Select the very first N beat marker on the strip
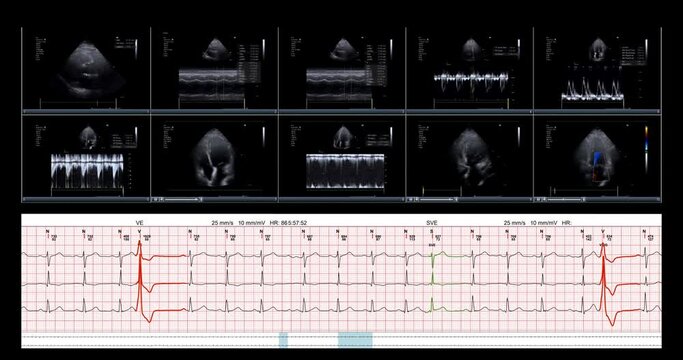 (48, 231)
